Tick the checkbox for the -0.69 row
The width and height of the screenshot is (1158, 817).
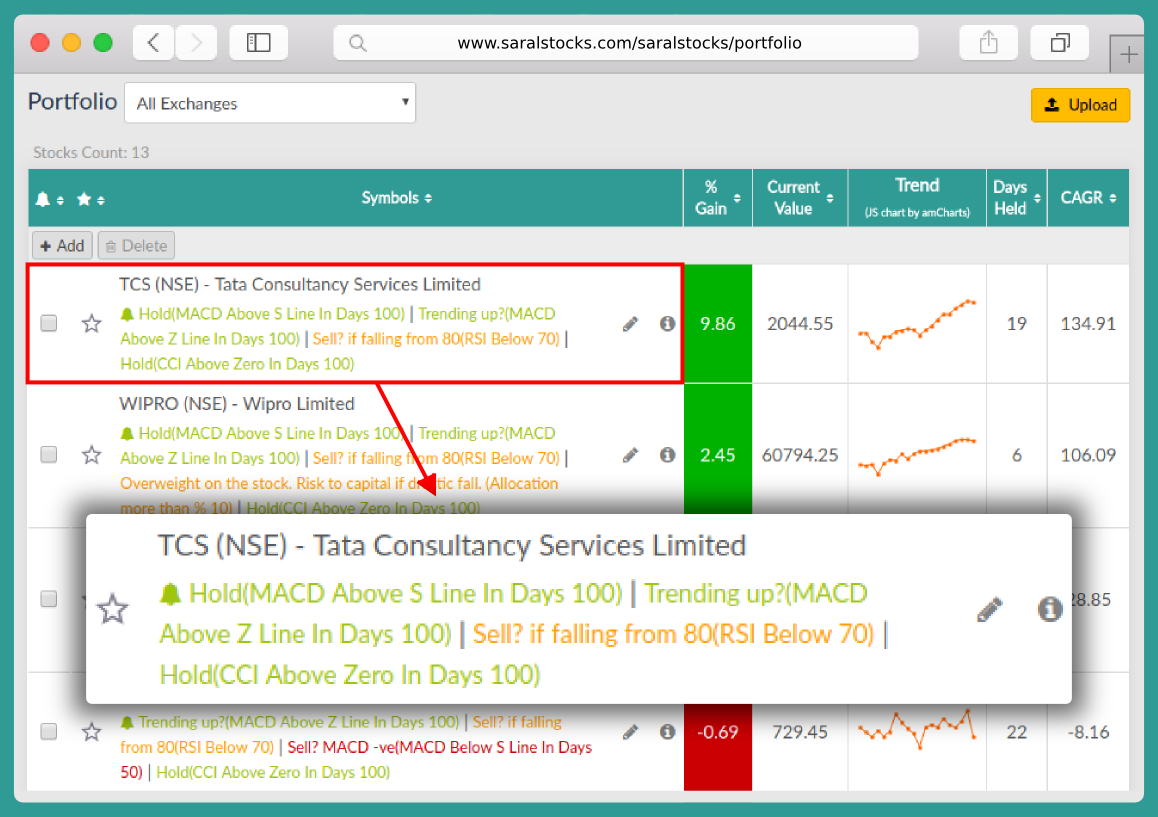click(49, 731)
